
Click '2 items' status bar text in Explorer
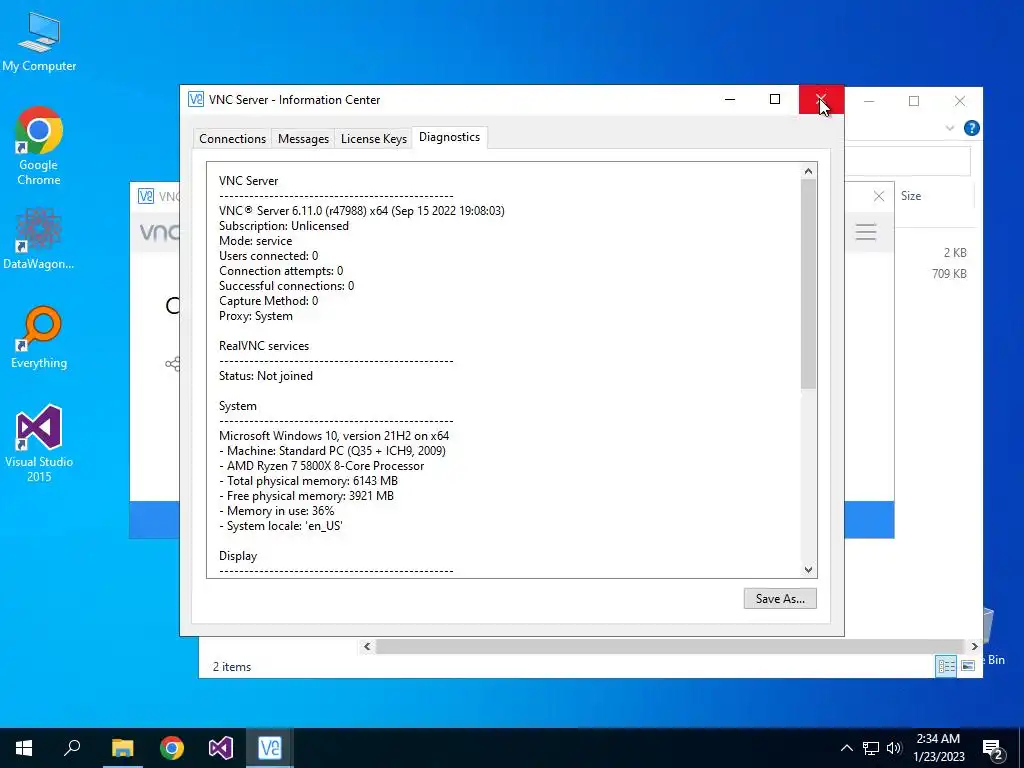(x=232, y=667)
